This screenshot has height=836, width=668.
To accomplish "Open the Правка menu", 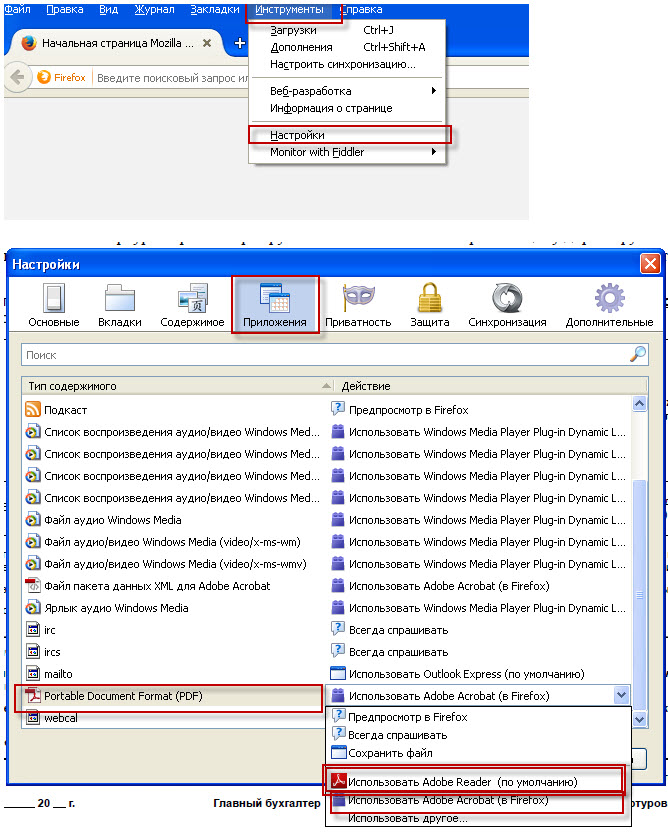I will [x=65, y=9].
